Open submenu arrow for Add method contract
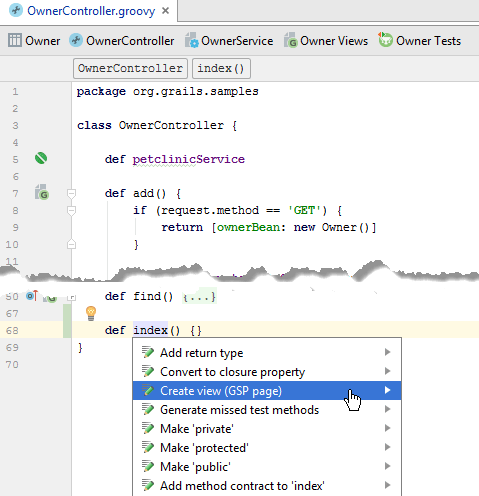Viewport: 479px width, 496px height. click(387, 485)
